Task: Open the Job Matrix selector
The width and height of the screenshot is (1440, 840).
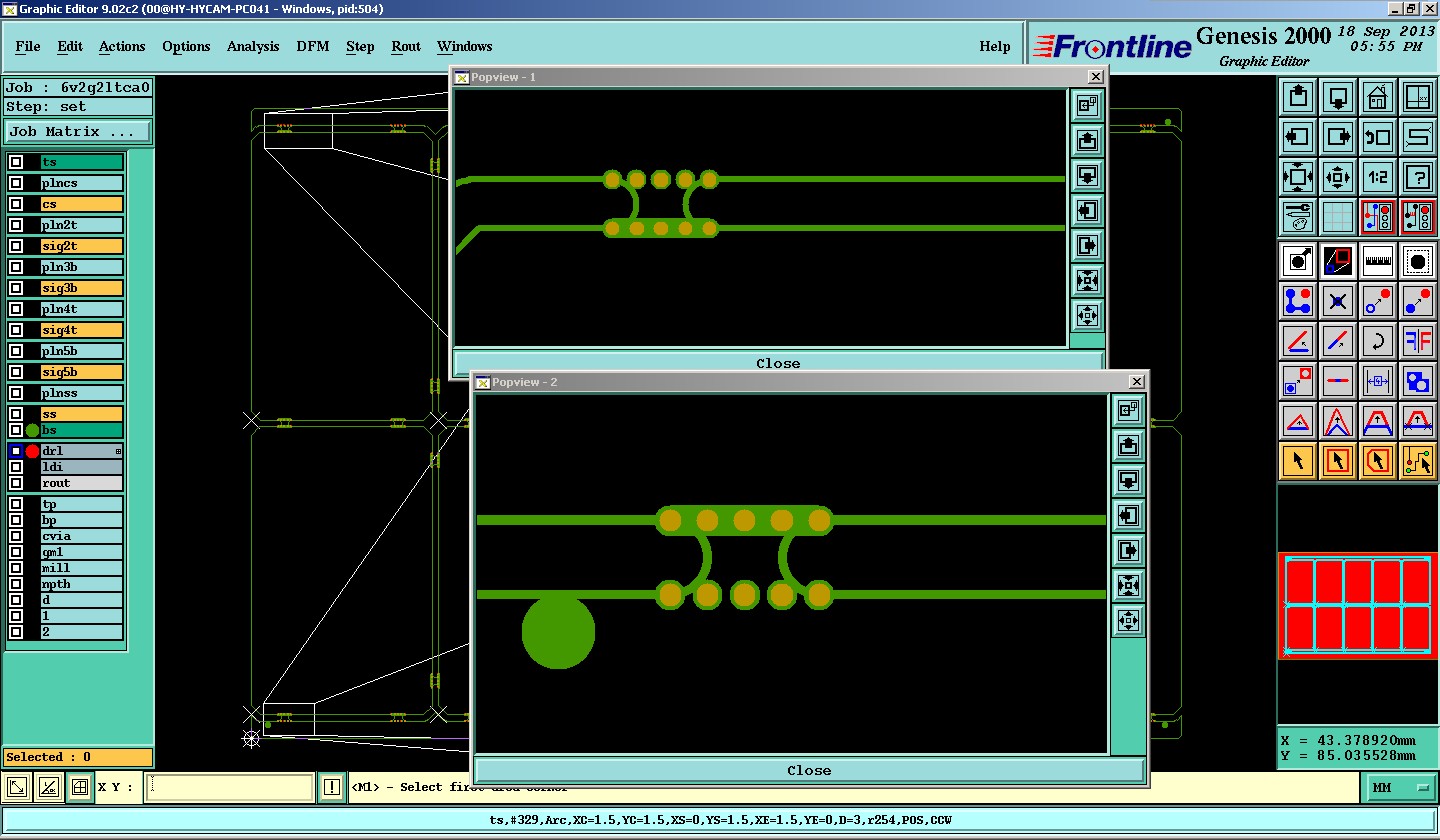Action: (x=78, y=132)
